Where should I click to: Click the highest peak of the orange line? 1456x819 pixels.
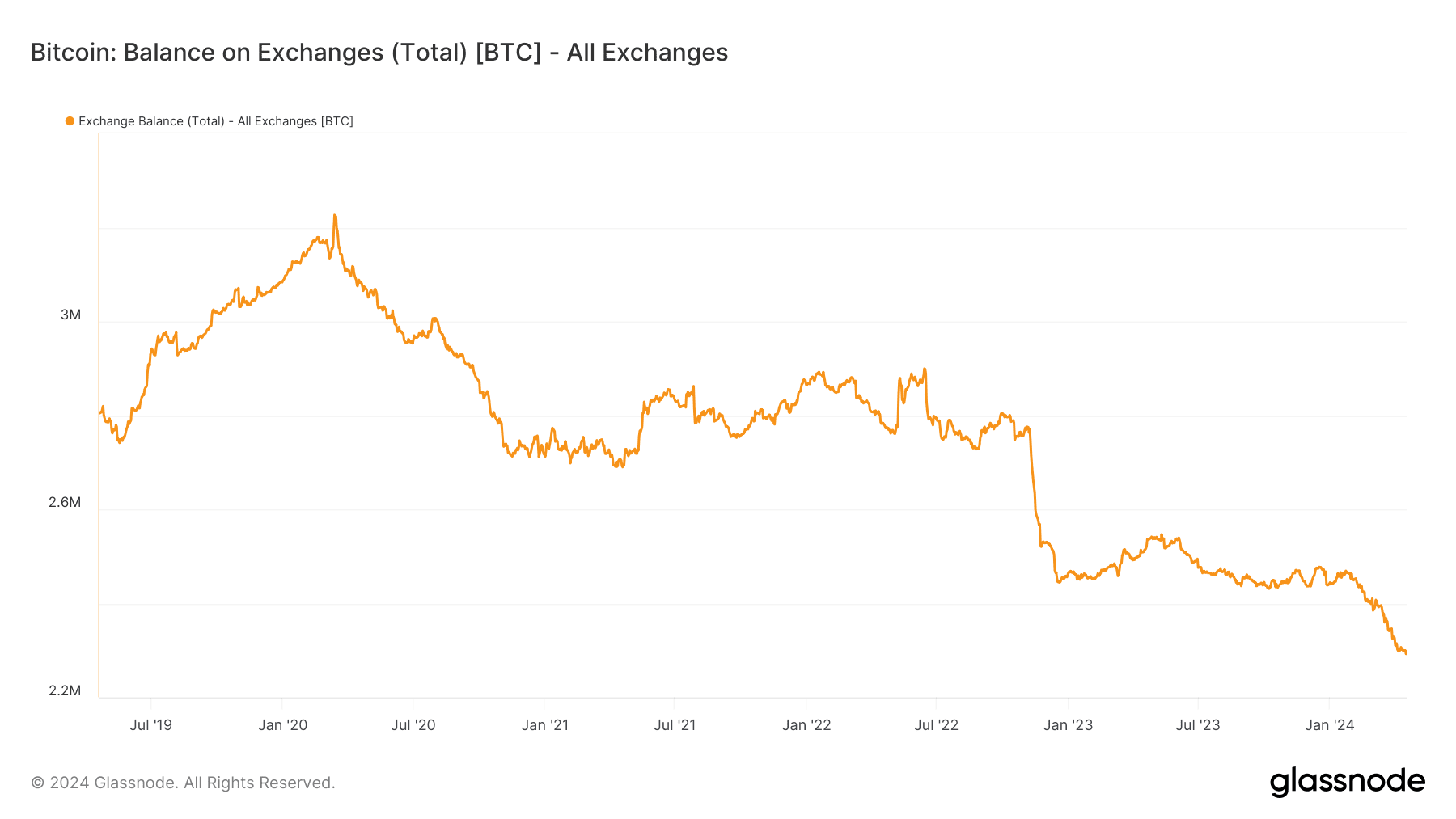pyautogui.click(x=335, y=216)
